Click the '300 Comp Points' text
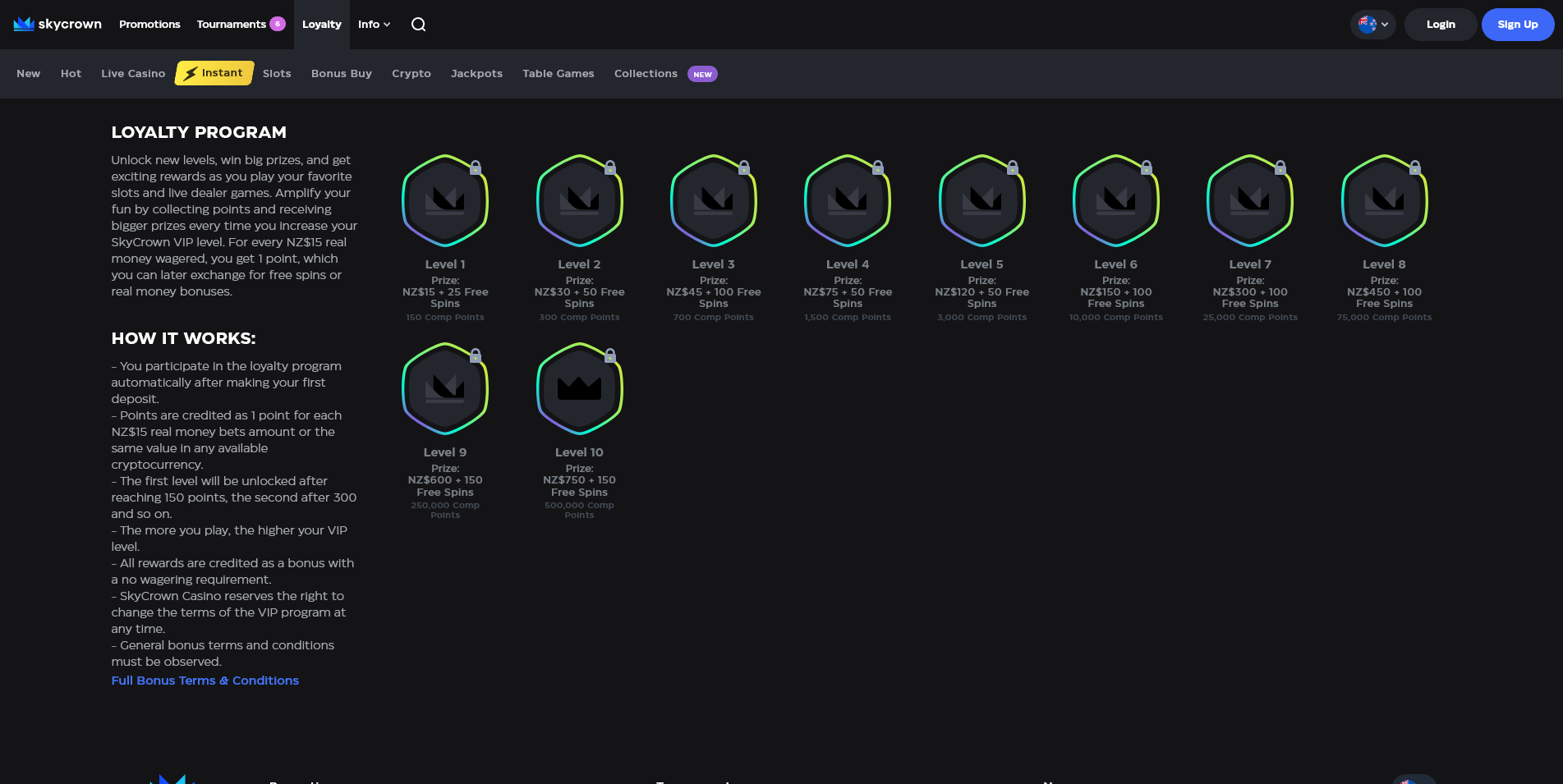Image resolution: width=1563 pixels, height=784 pixels. [x=580, y=318]
